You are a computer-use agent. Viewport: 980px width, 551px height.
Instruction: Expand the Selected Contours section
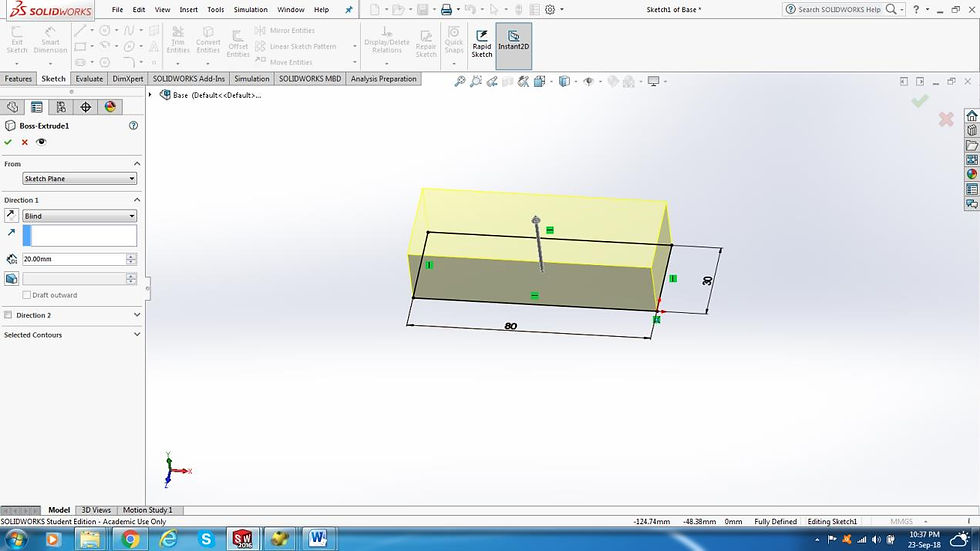click(137, 335)
